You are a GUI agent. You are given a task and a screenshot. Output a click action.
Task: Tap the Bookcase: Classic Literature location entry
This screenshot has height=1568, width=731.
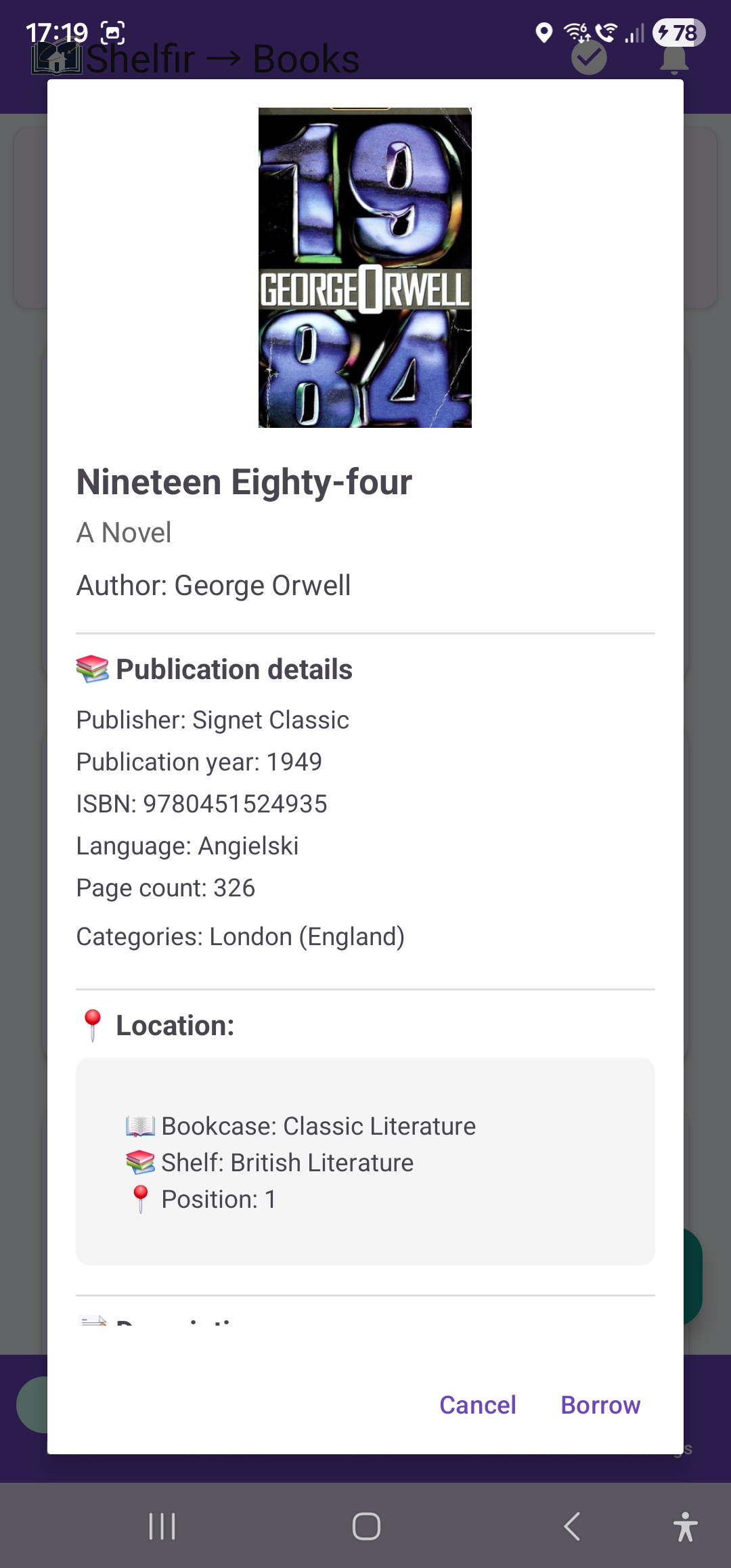[318, 1126]
